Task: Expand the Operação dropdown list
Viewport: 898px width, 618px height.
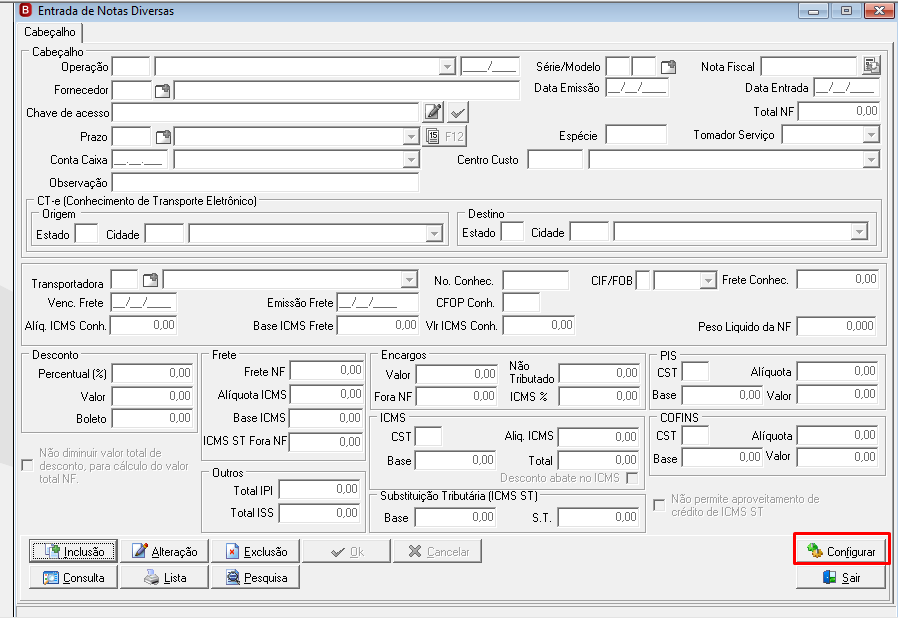Action: tap(447, 66)
